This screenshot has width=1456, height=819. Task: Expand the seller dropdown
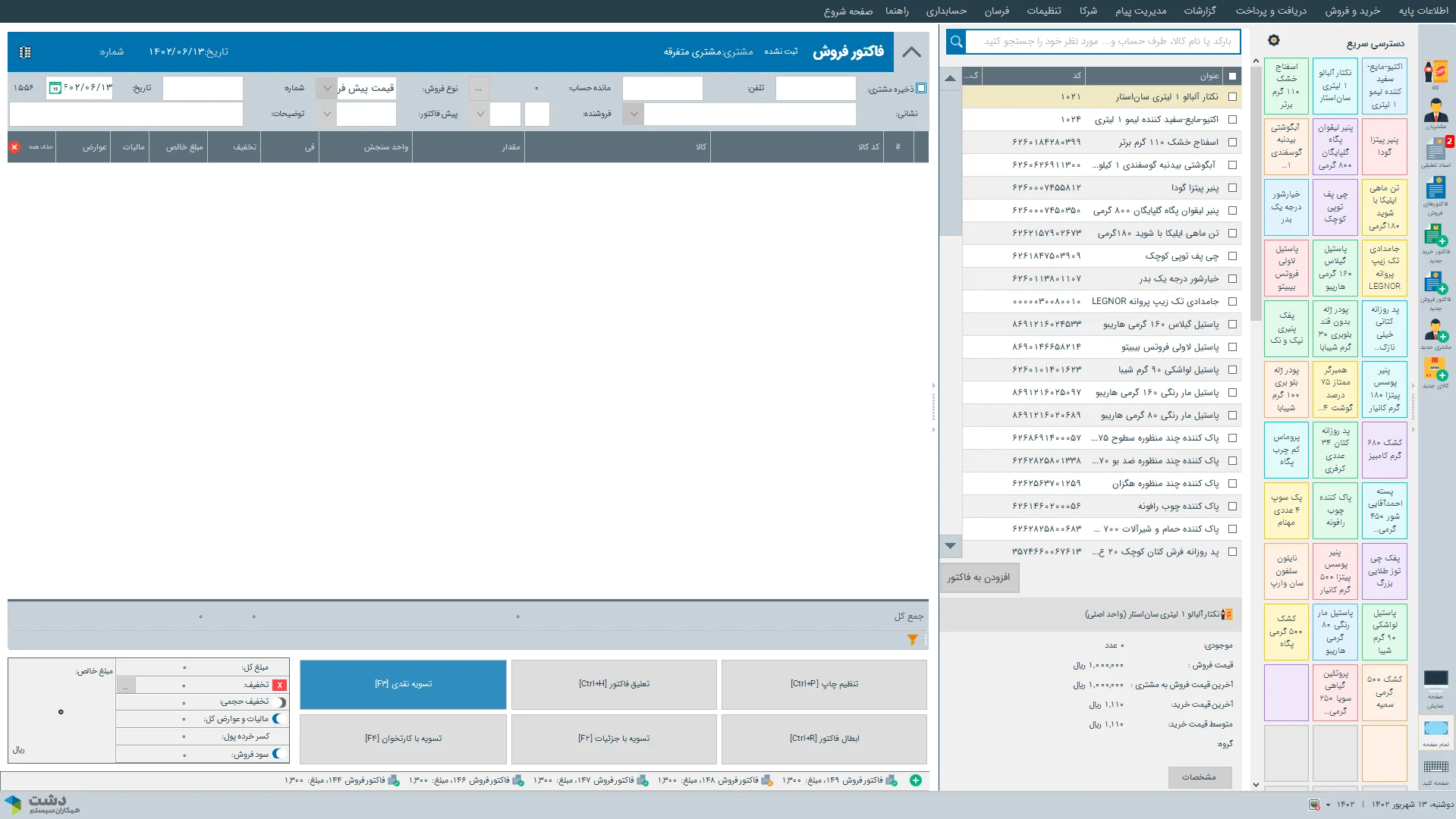pos(634,115)
